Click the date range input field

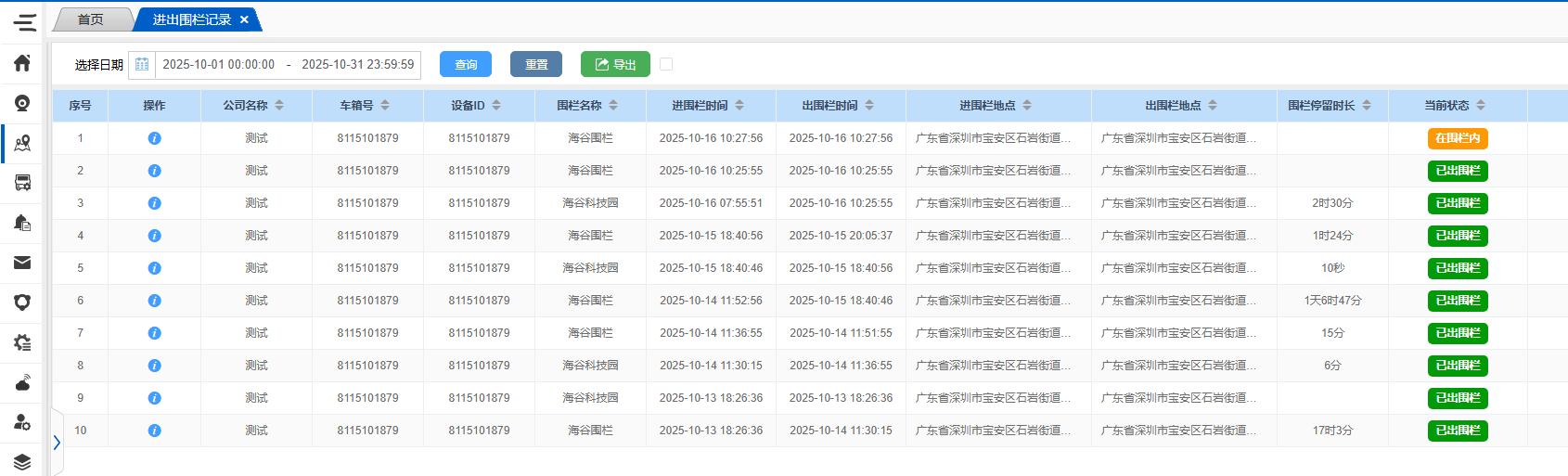coord(288,65)
